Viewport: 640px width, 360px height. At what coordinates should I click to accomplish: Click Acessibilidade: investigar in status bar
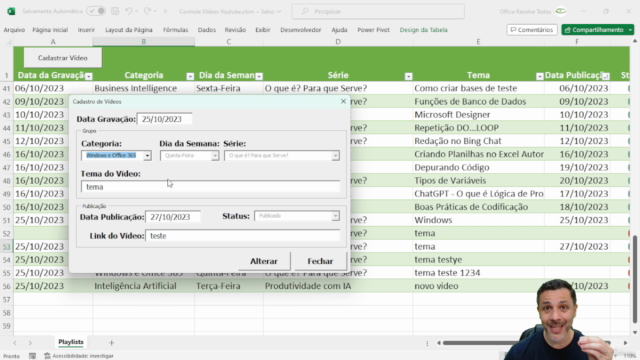[x=79, y=356]
